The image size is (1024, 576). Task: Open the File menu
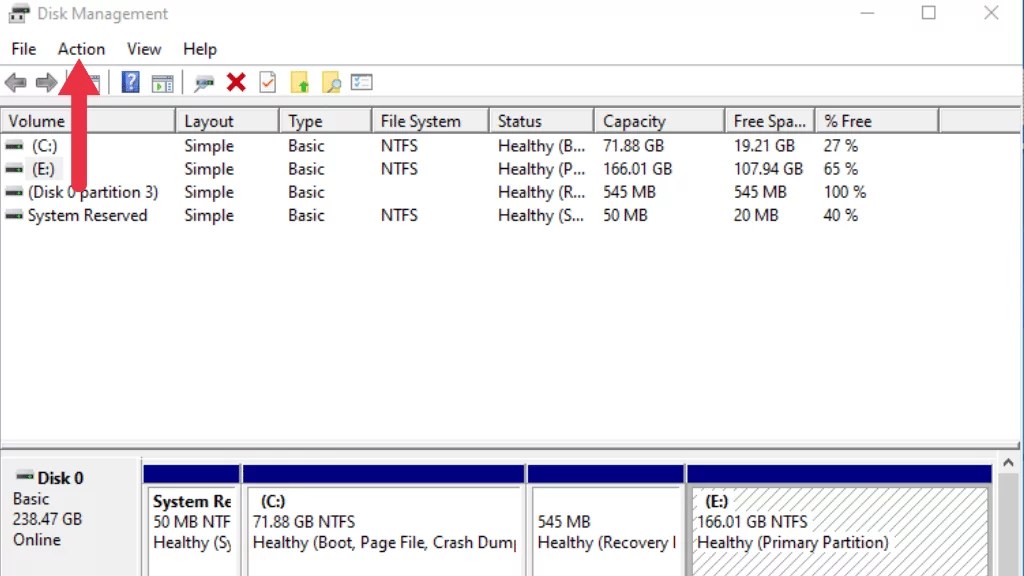click(x=22, y=48)
